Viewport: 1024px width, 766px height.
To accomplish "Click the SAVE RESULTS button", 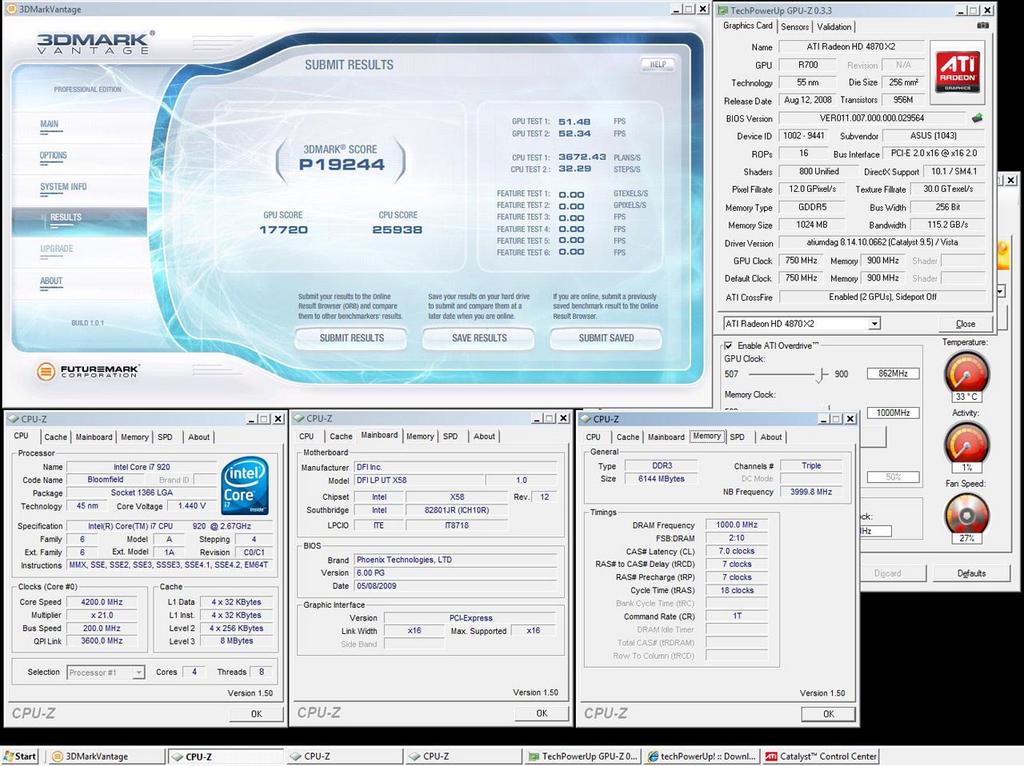I will click(x=479, y=338).
